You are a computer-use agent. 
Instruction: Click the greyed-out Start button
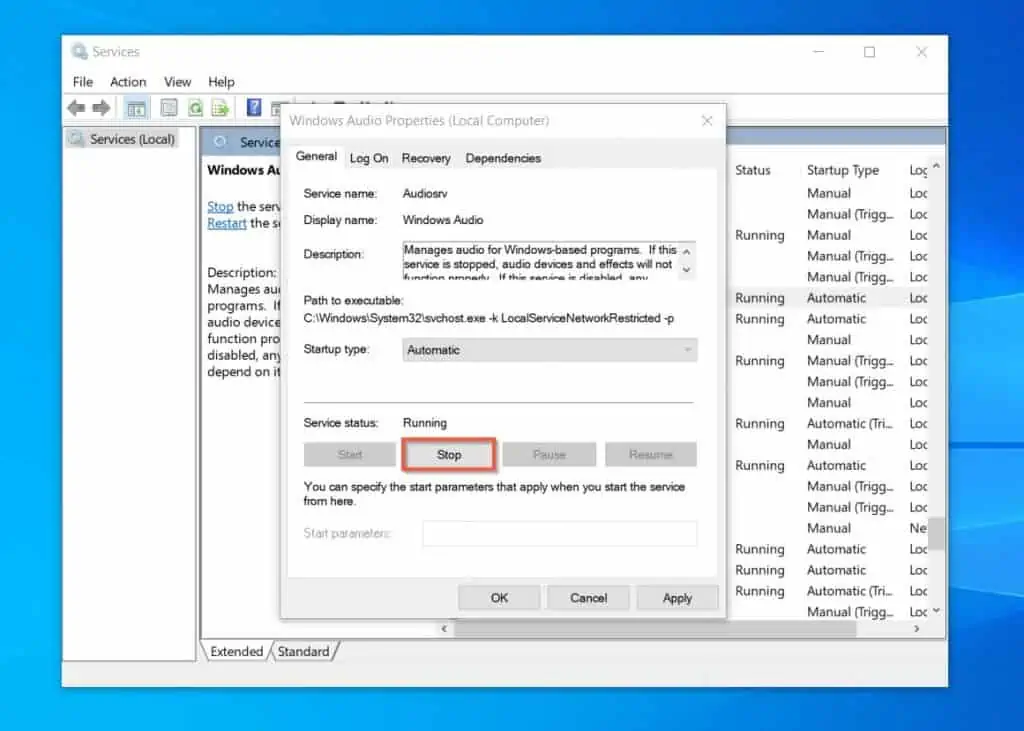pos(350,455)
